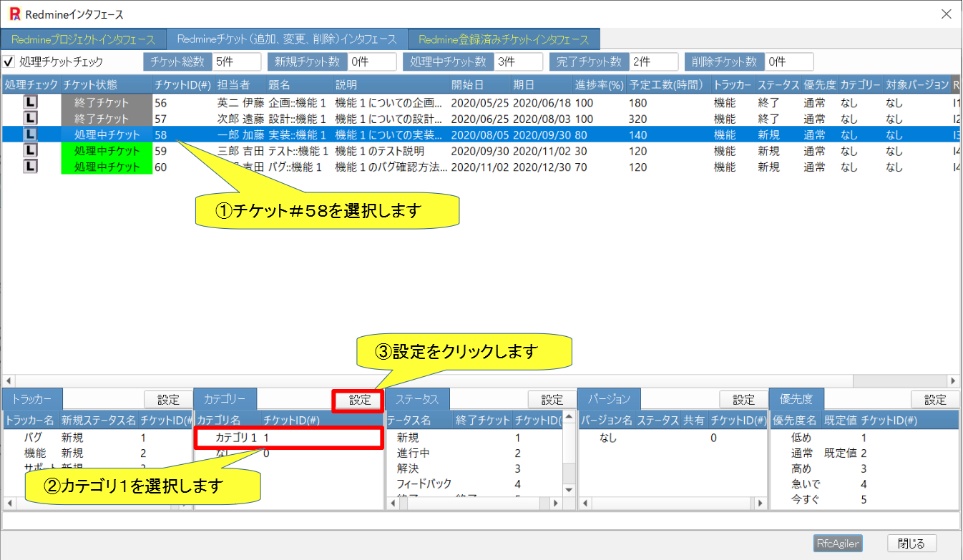Image resolution: width=963 pixels, height=560 pixels.
Task: Click the 優先度名 column header
Action: [795, 420]
